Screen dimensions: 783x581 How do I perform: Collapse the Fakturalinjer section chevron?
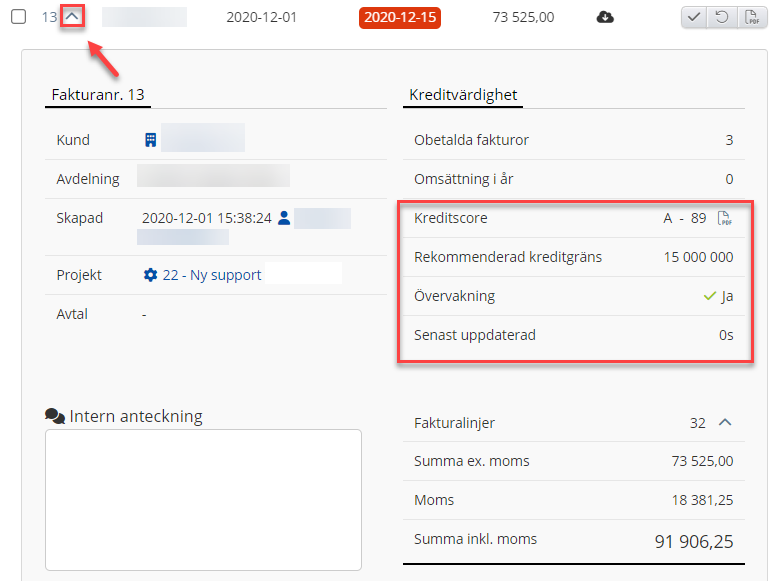pos(726,422)
